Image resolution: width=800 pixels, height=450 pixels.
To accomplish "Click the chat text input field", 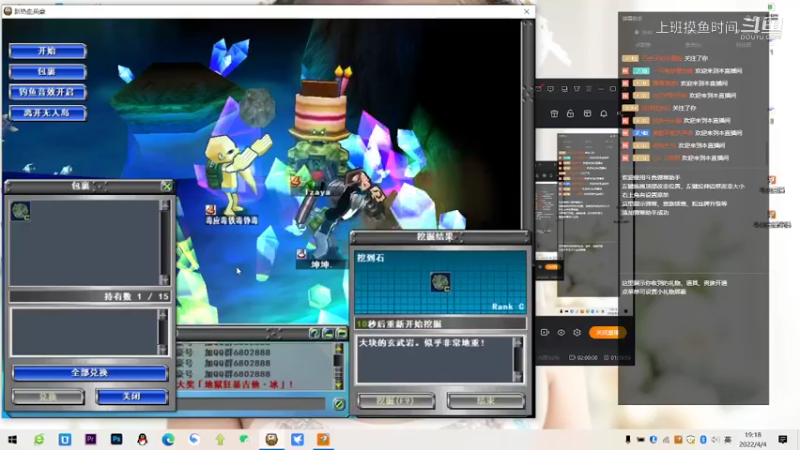I will tap(251, 404).
